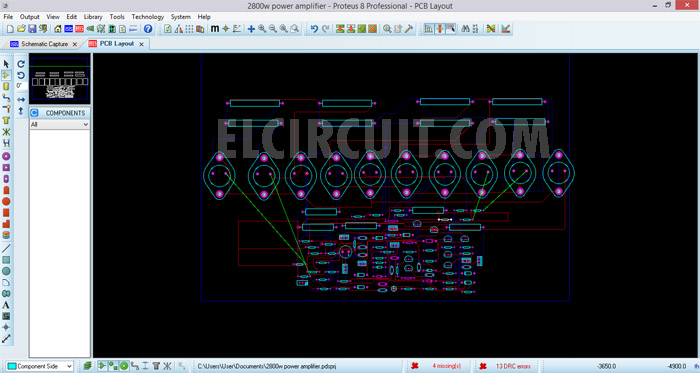This screenshot has height=373, width=700.
Task: Click the Zoom In magnifier icon
Action: (262, 29)
